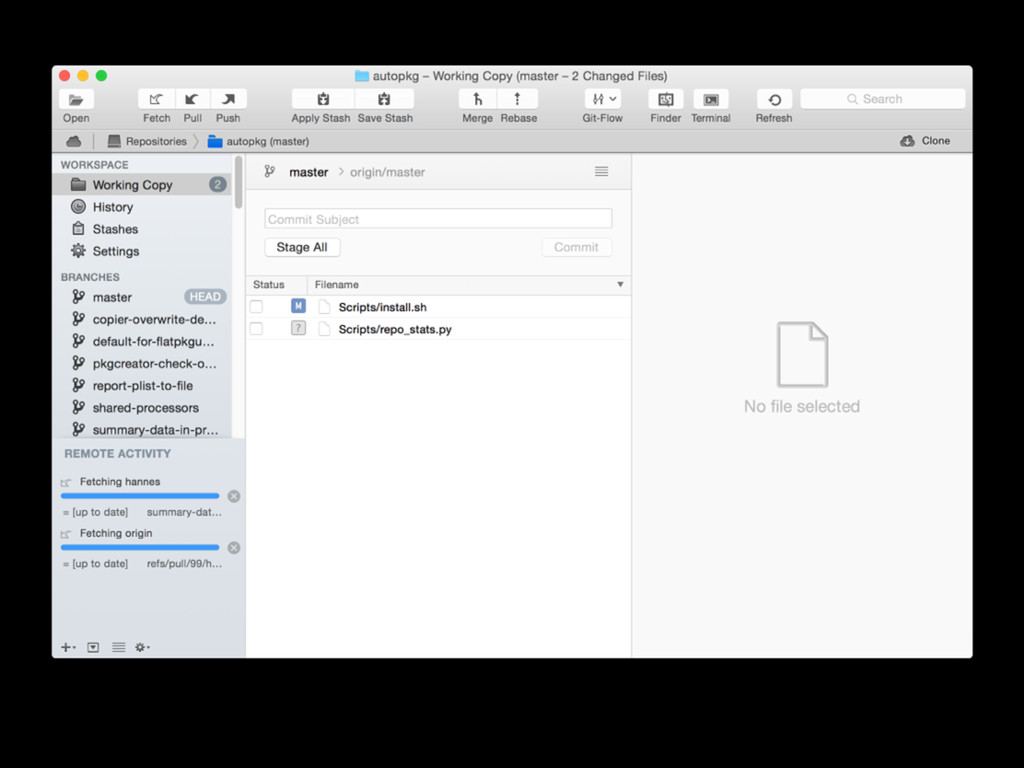Open the History view
This screenshot has width=1024, height=768.
[x=142, y=207]
